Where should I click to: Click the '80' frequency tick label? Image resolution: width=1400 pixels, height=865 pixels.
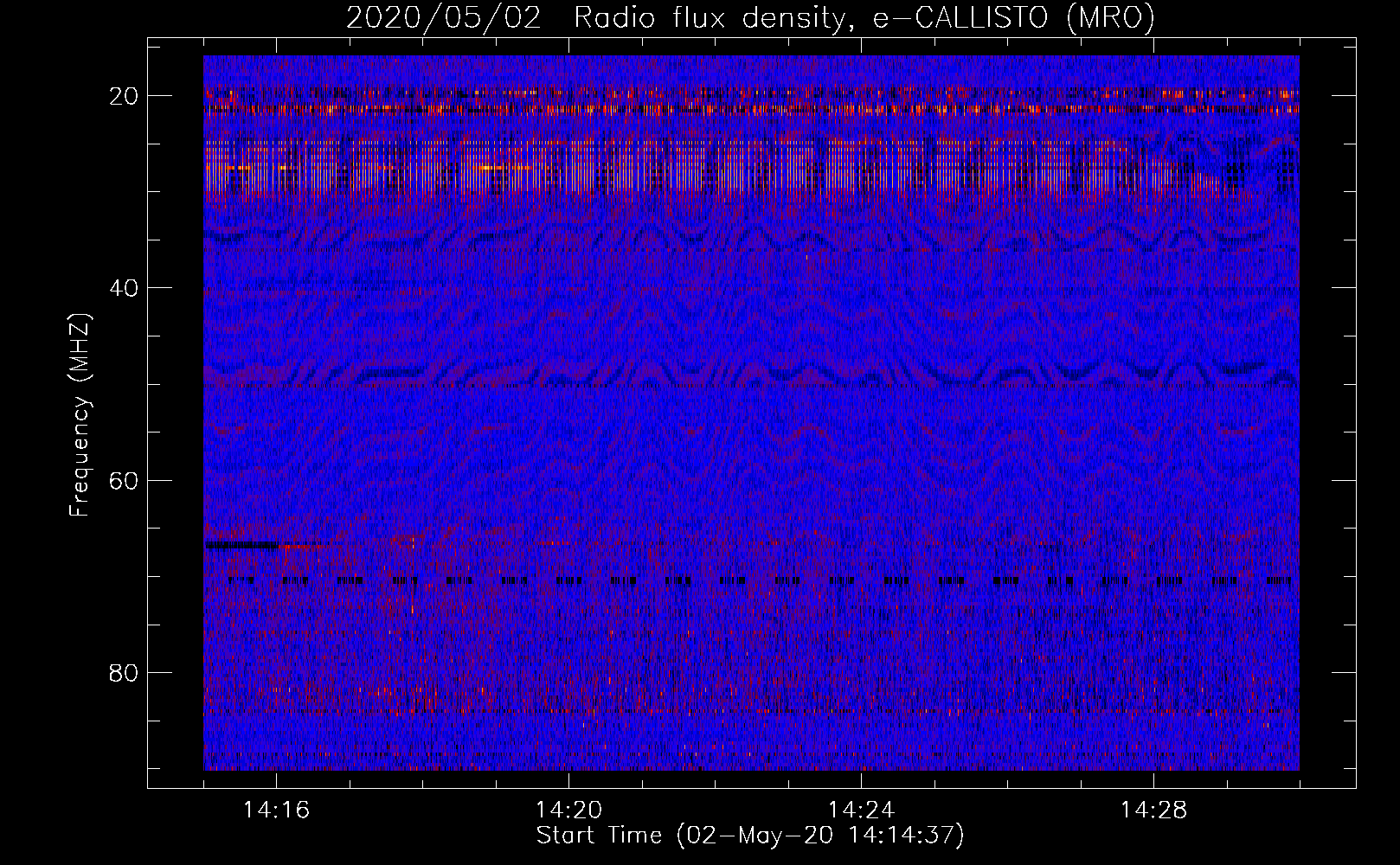click(x=125, y=672)
